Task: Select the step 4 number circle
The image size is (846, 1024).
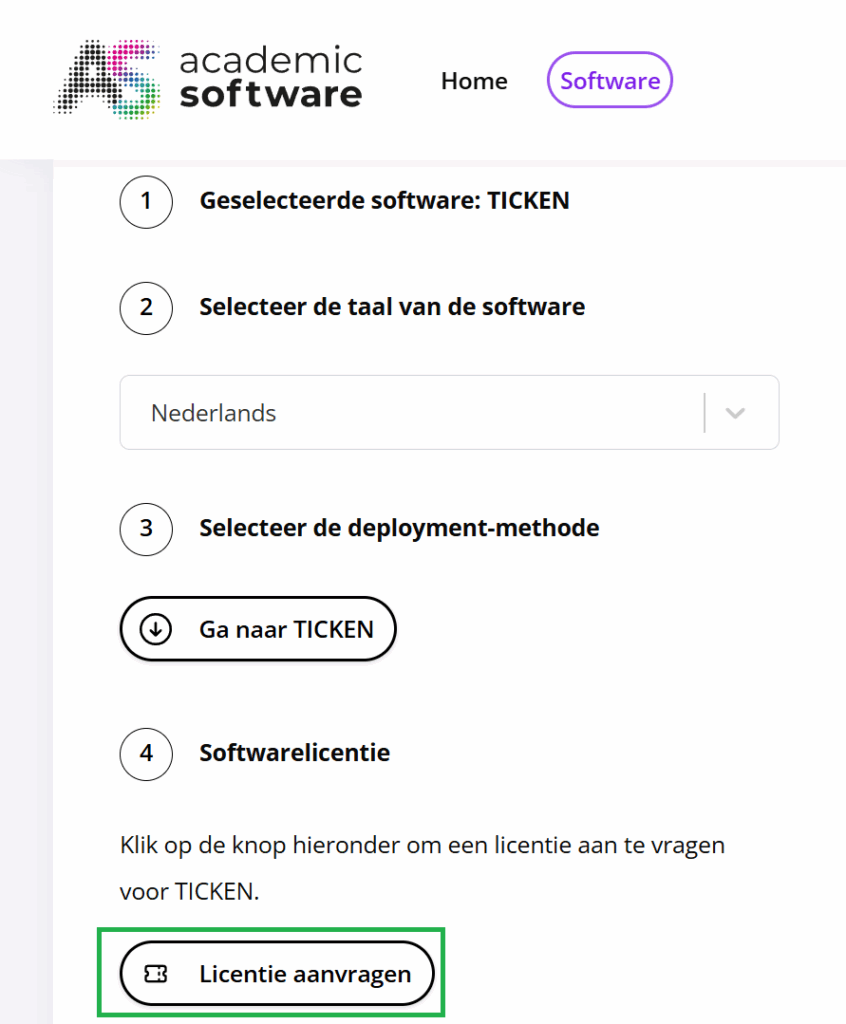Action: pyautogui.click(x=146, y=753)
